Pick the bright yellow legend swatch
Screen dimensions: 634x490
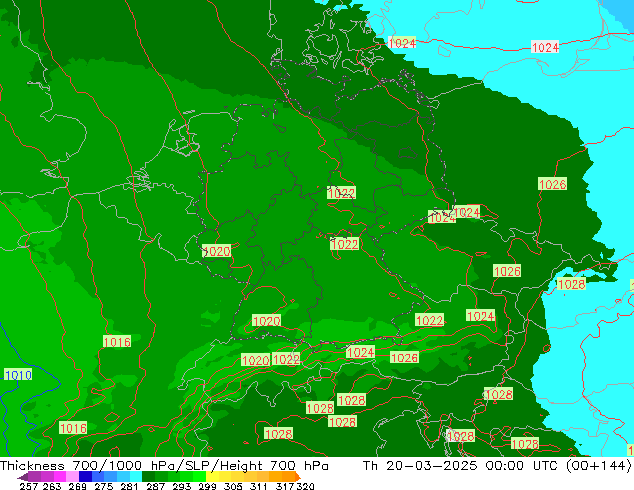[x=212, y=476]
